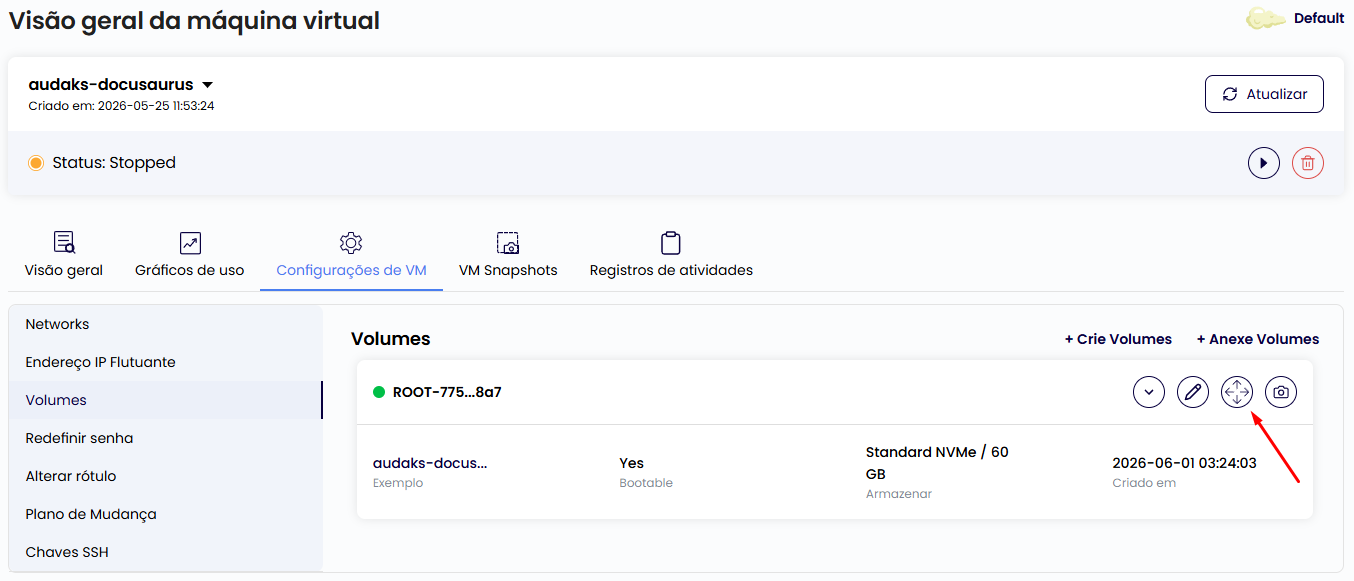Select the Configurações de VM tab

coord(351,256)
